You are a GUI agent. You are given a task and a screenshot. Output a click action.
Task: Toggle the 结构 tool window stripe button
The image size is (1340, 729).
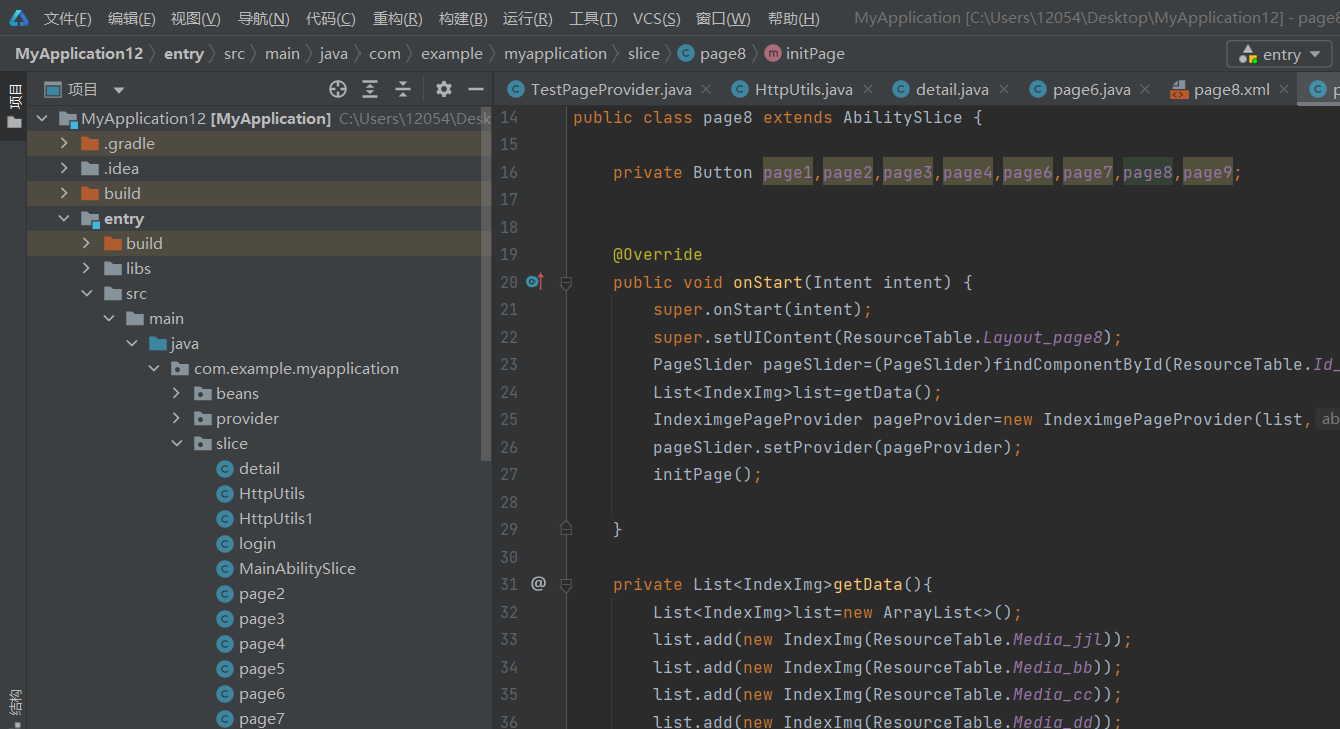pos(14,705)
